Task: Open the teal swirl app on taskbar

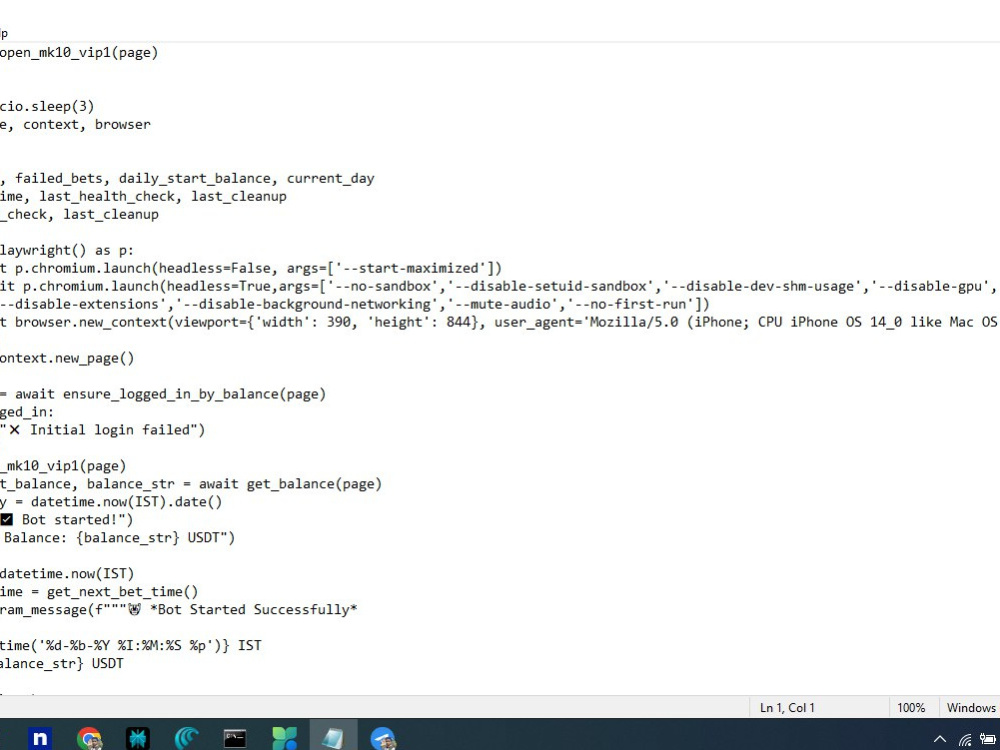Action: coord(186,739)
